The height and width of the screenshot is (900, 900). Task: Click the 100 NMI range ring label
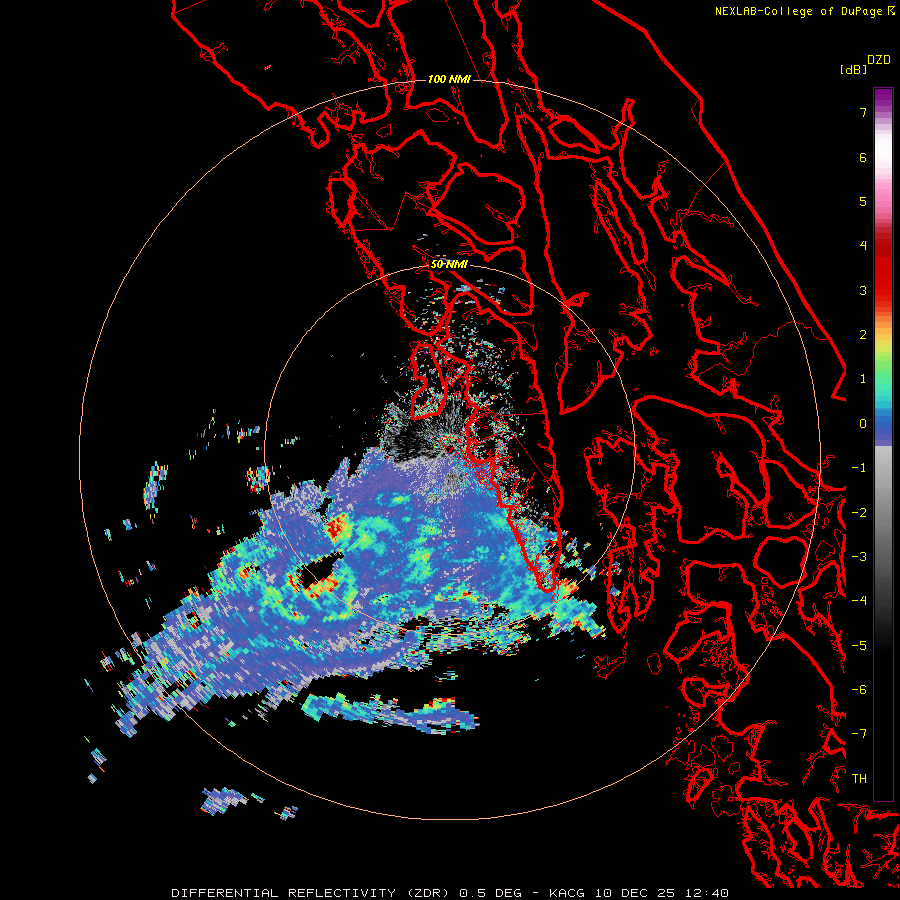pos(449,79)
